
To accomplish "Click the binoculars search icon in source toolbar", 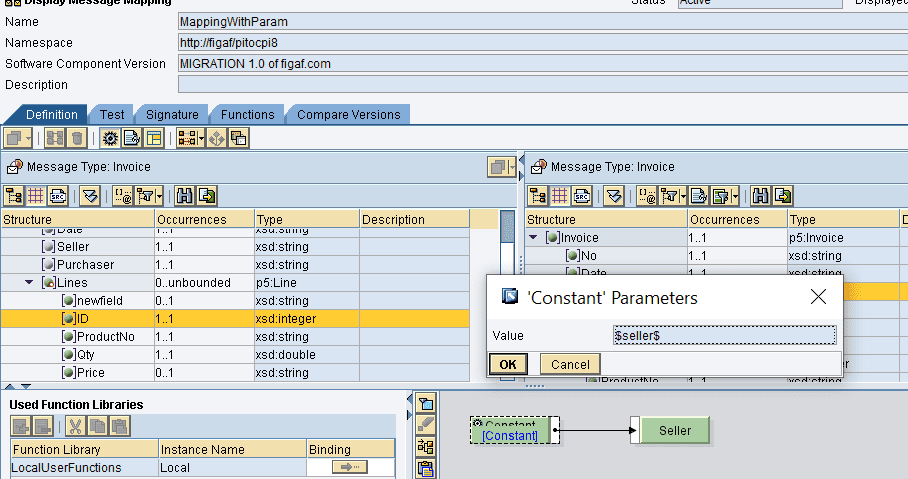I will tap(184, 196).
